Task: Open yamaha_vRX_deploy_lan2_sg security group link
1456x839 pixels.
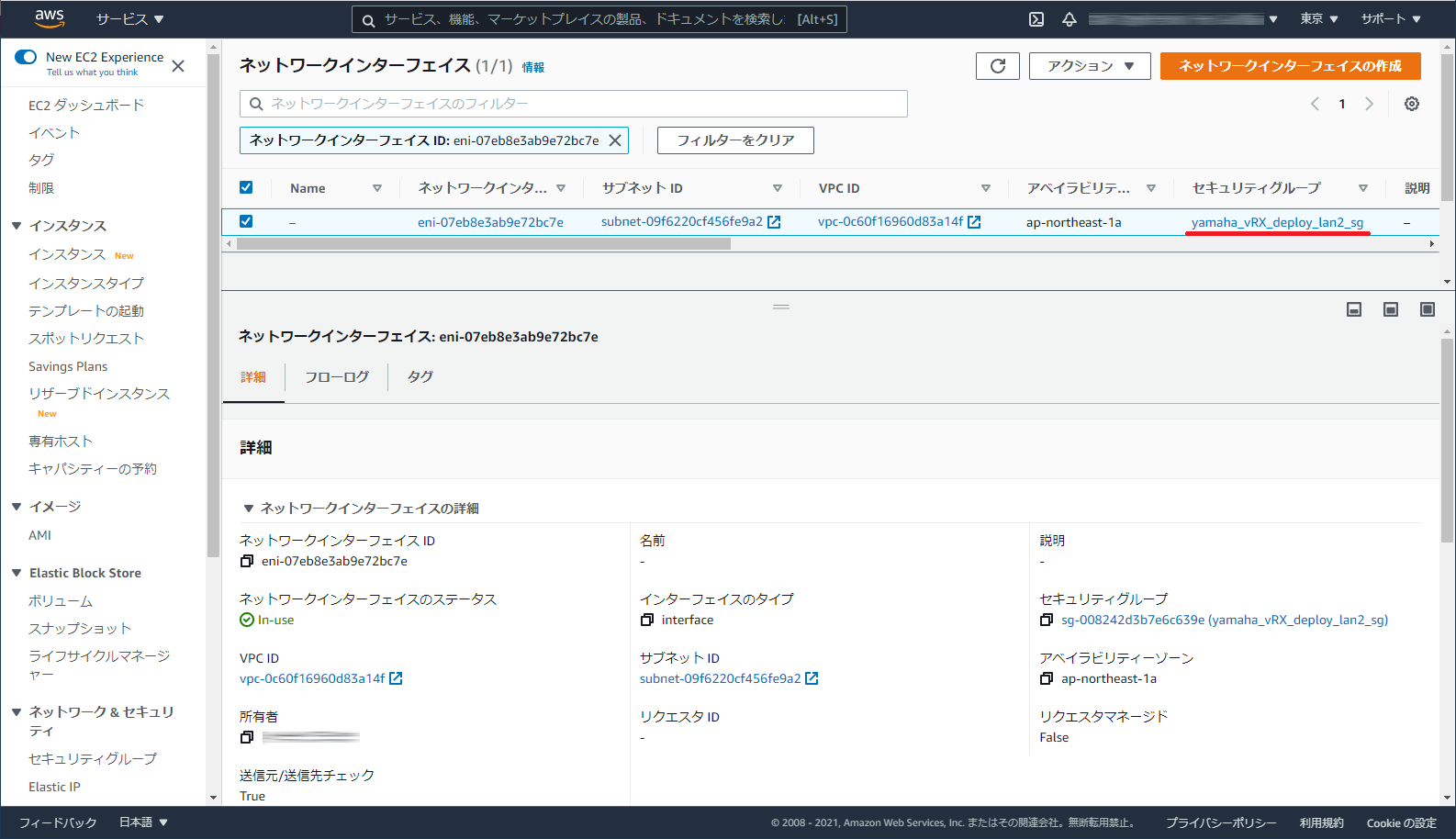Action: [1277, 222]
